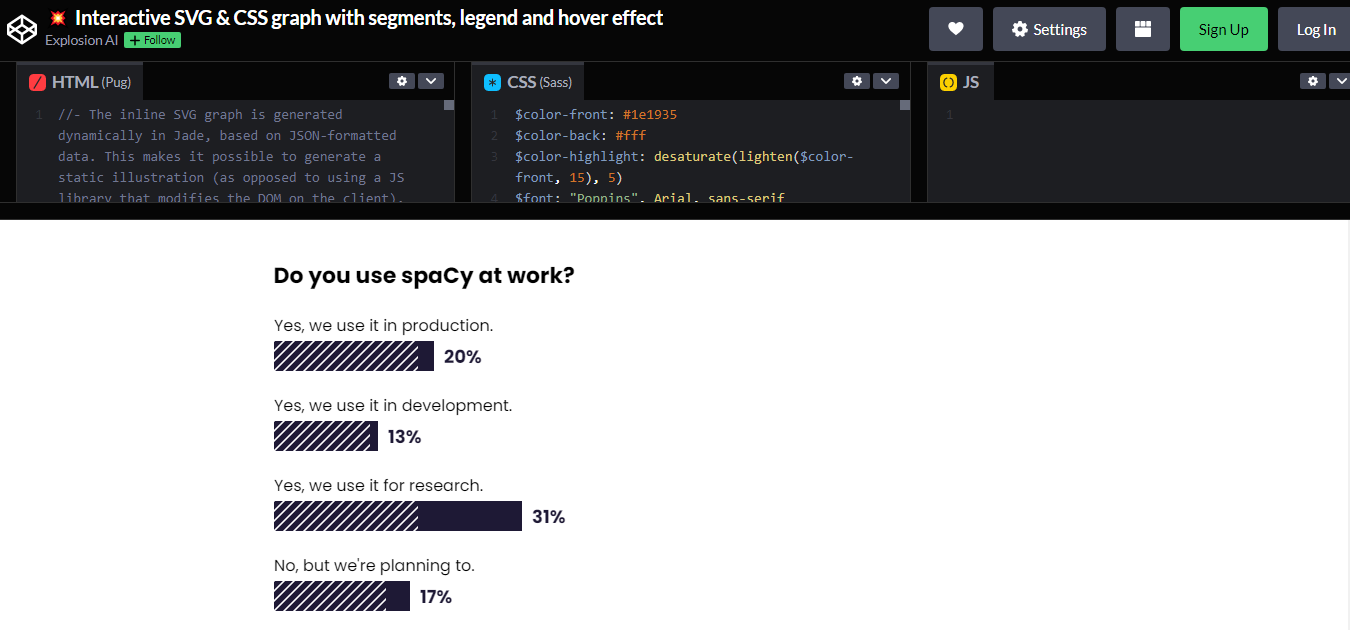Expand the HTML panel dropdown chevron
The image size is (1350, 630).
tap(431, 80)
